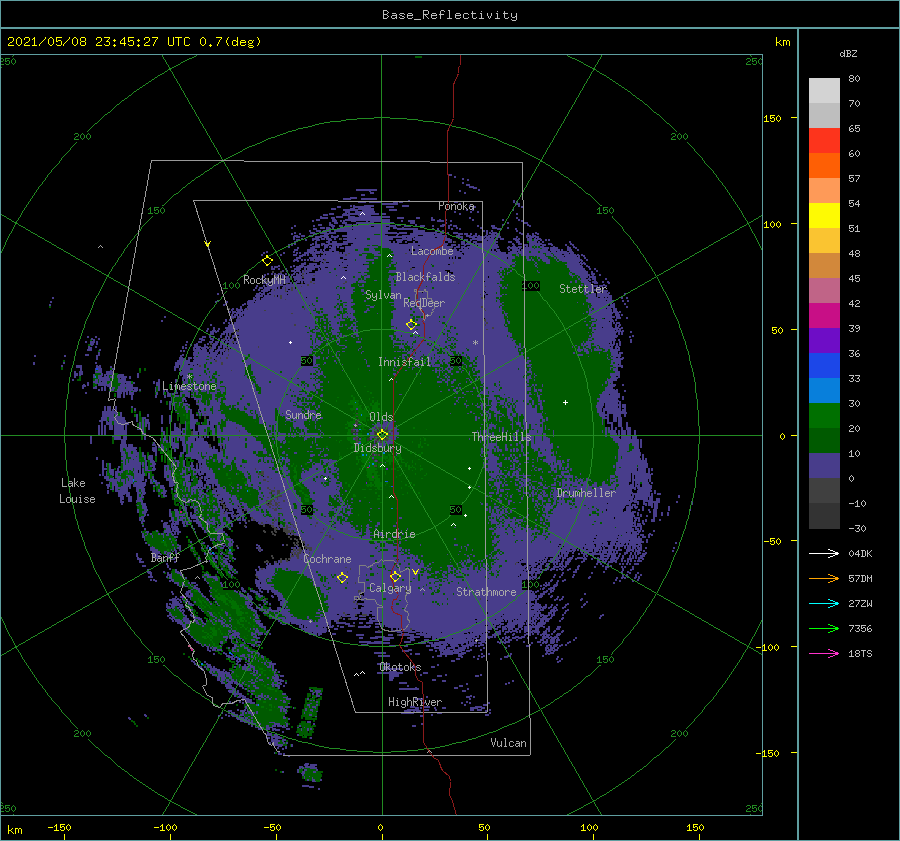Screen dimensions: 900x841
Task: Select the RockyMH label
Action: [x=264, y=280]
